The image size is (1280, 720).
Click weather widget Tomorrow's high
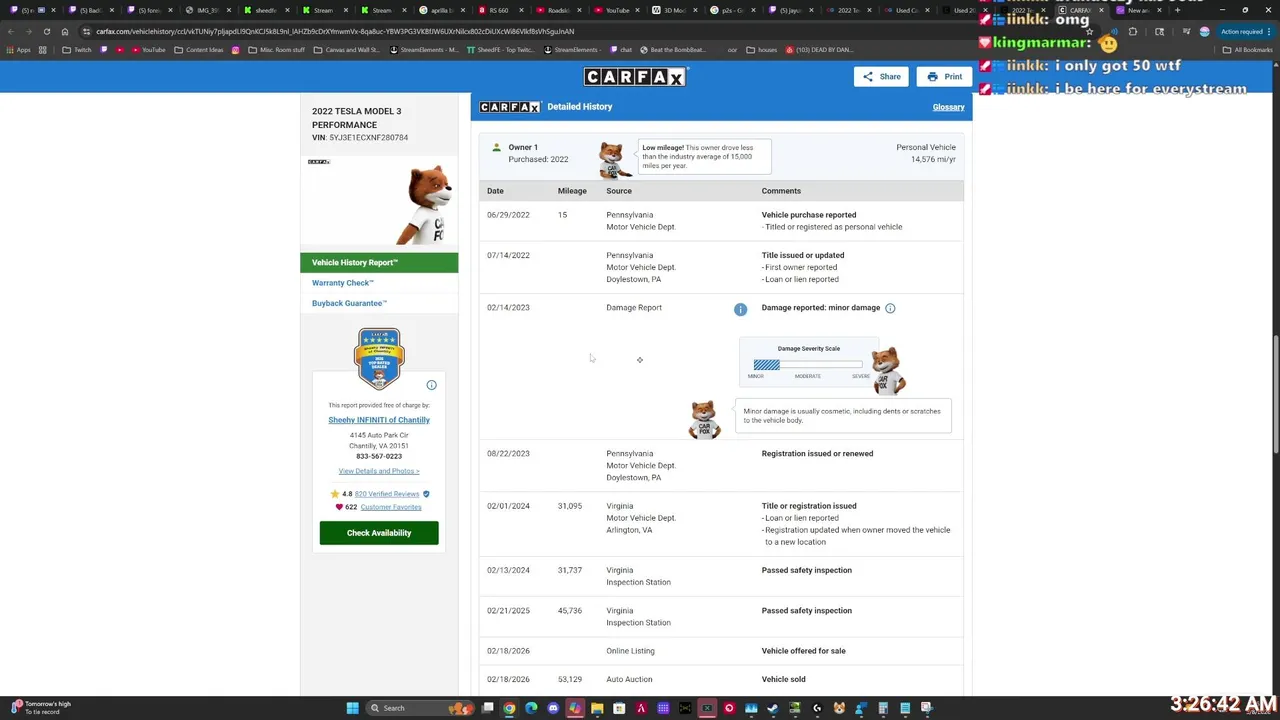40,707
